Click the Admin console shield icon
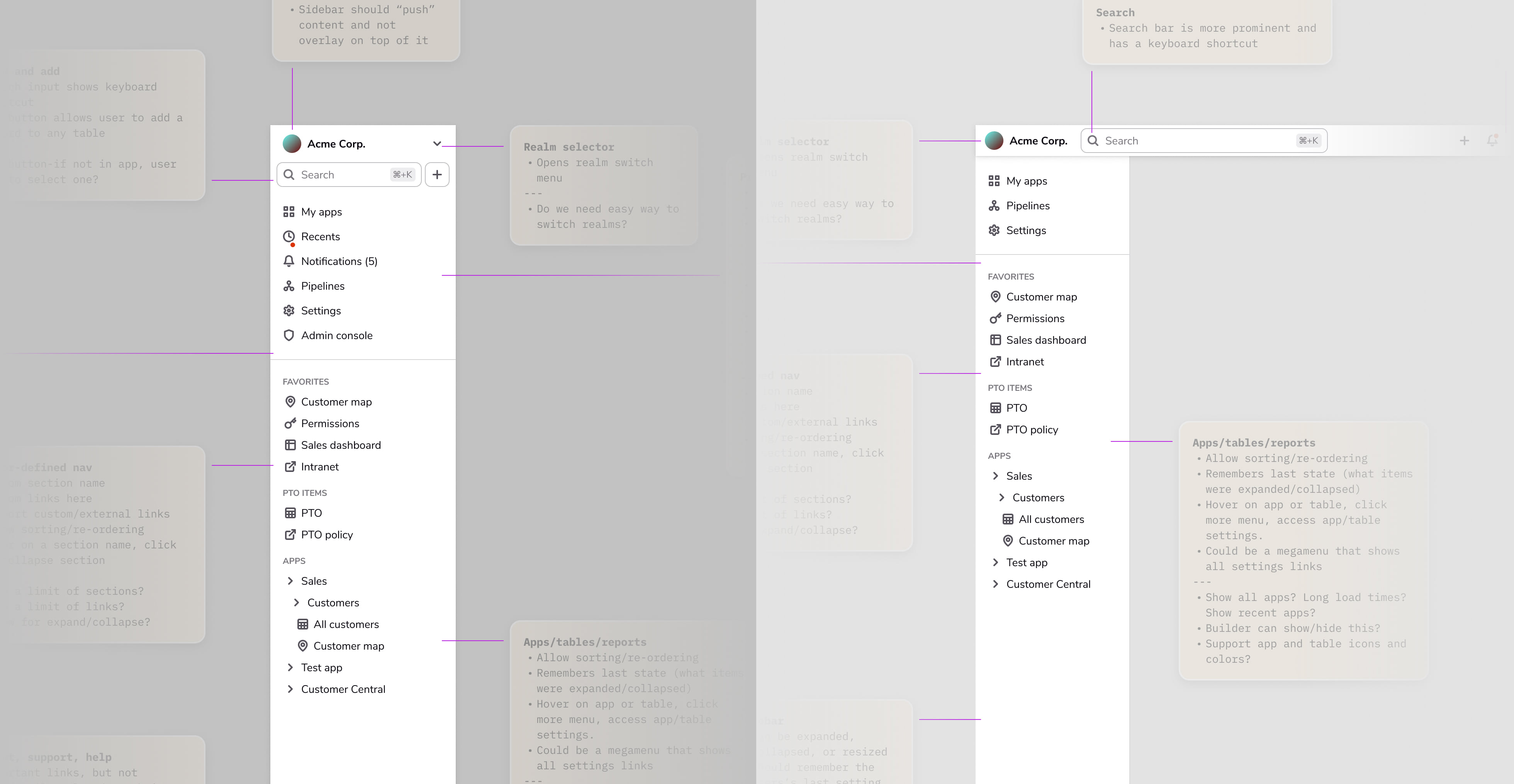1514x784 pixels. [289, 335]
